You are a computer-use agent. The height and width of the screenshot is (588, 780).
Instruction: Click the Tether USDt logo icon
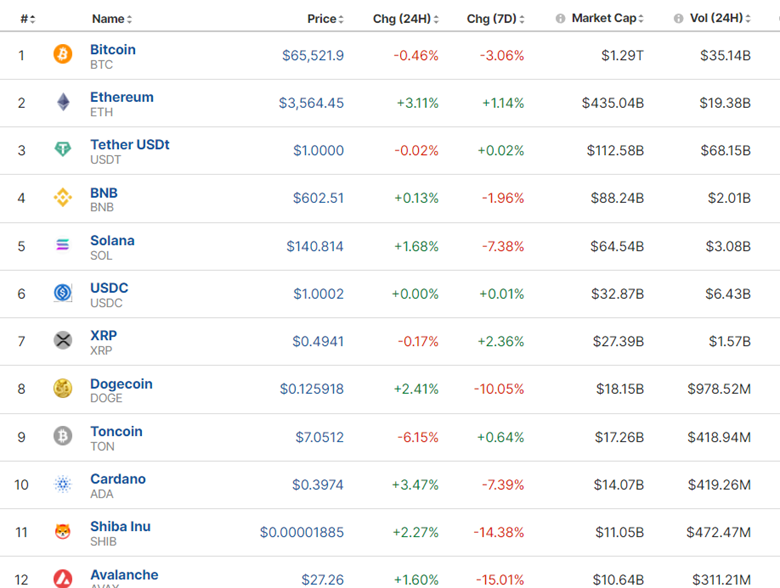tap(63, 149)
